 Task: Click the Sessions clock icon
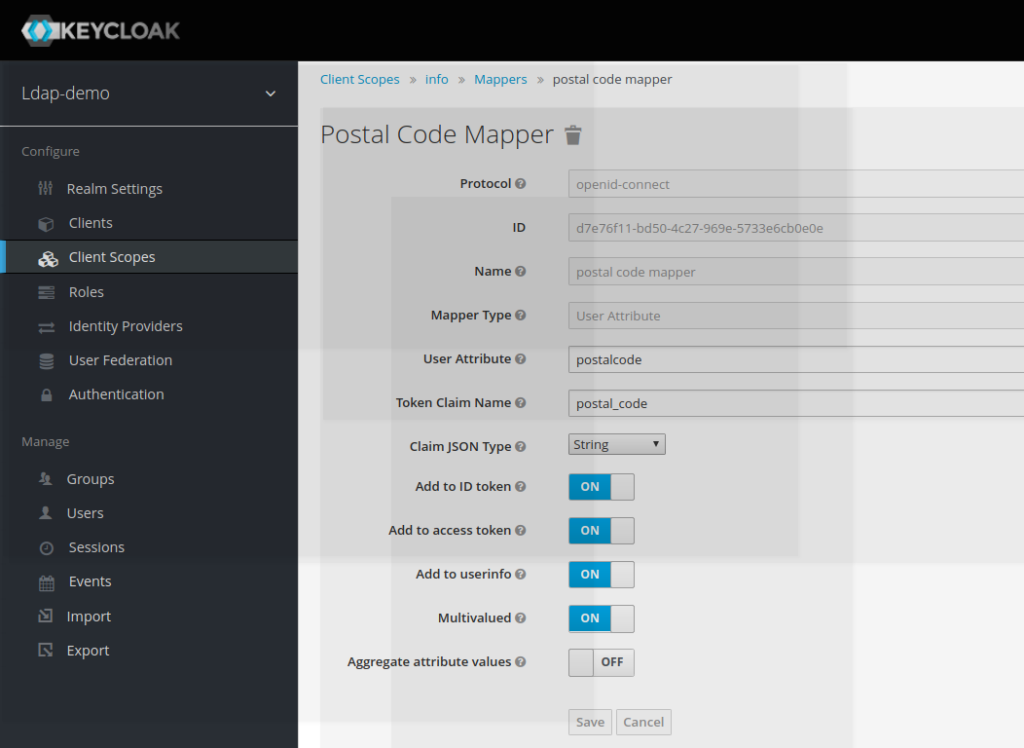coord(46,547)
